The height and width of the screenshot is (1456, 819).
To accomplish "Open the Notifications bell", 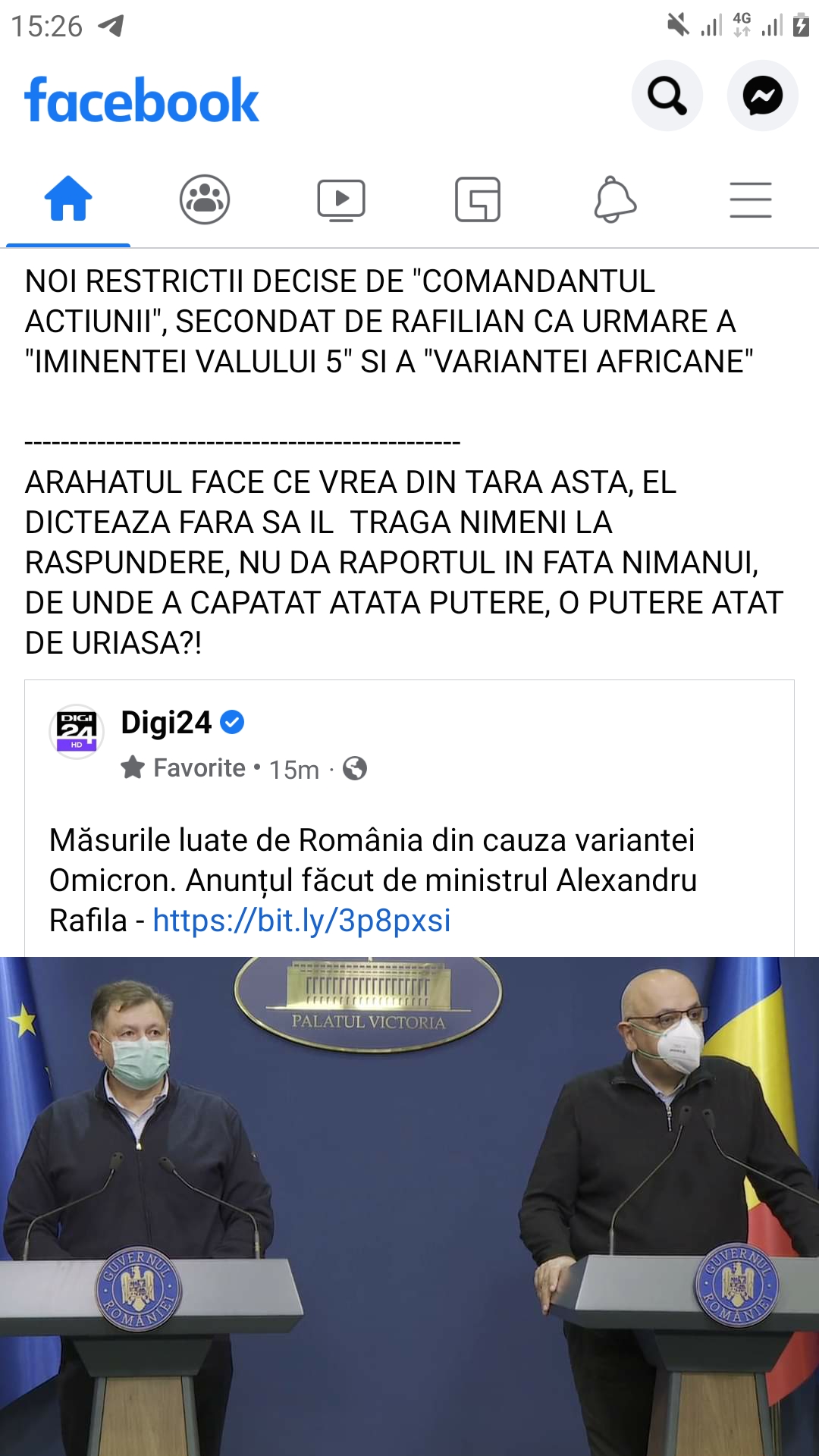I will point(614,199).
